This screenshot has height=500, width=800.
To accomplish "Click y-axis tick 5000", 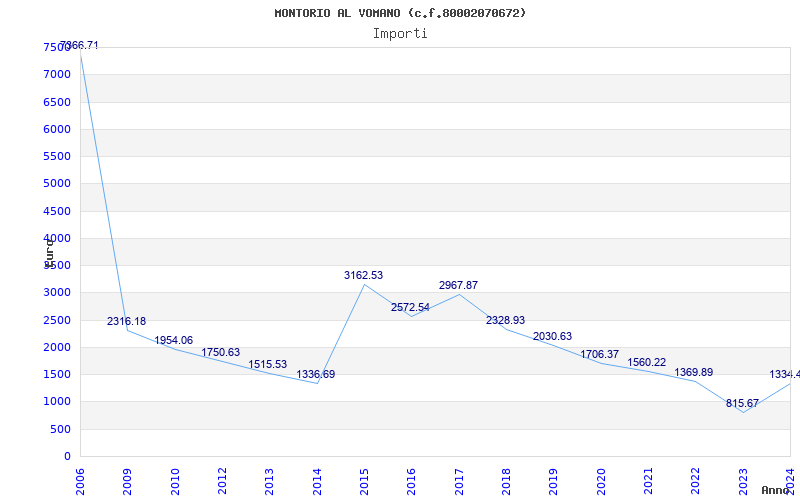I will (x=57, y=183).
